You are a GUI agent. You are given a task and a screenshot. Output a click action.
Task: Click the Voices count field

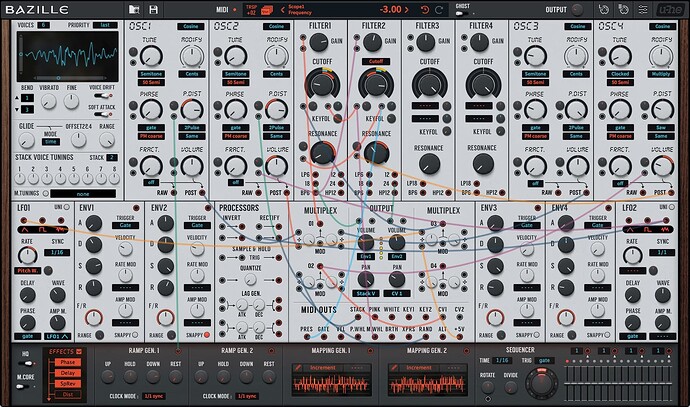click(x=43, y=25)
